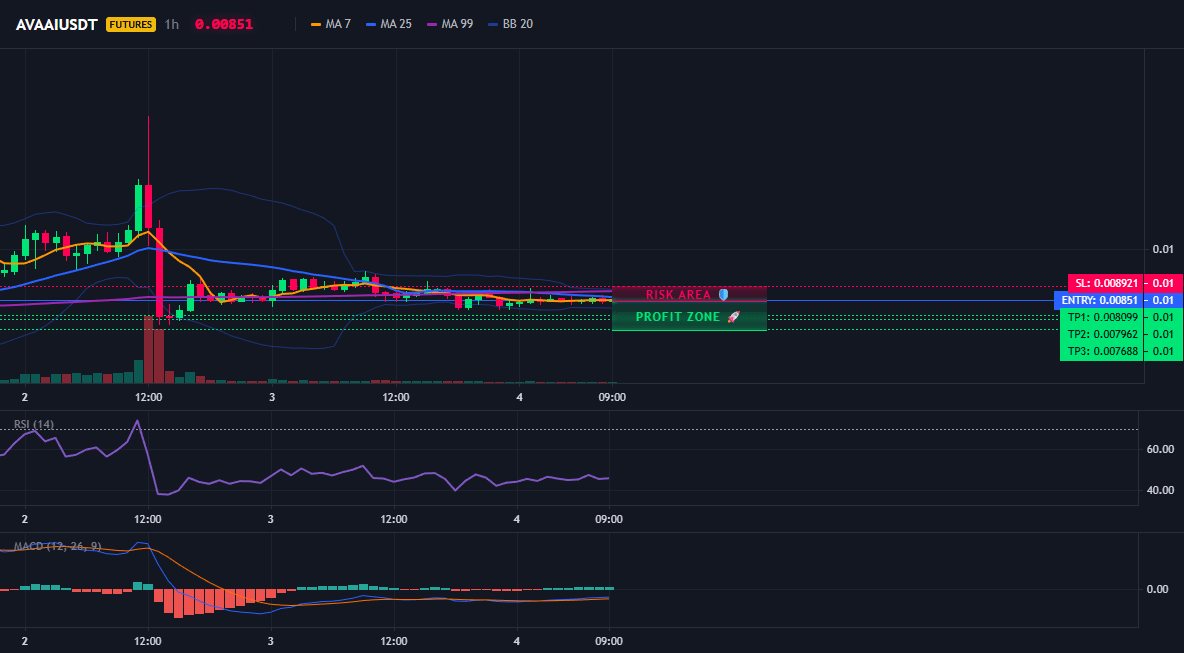Click the purple MA 99 legend swatch

pyautogui.click(x=432, y=24)
